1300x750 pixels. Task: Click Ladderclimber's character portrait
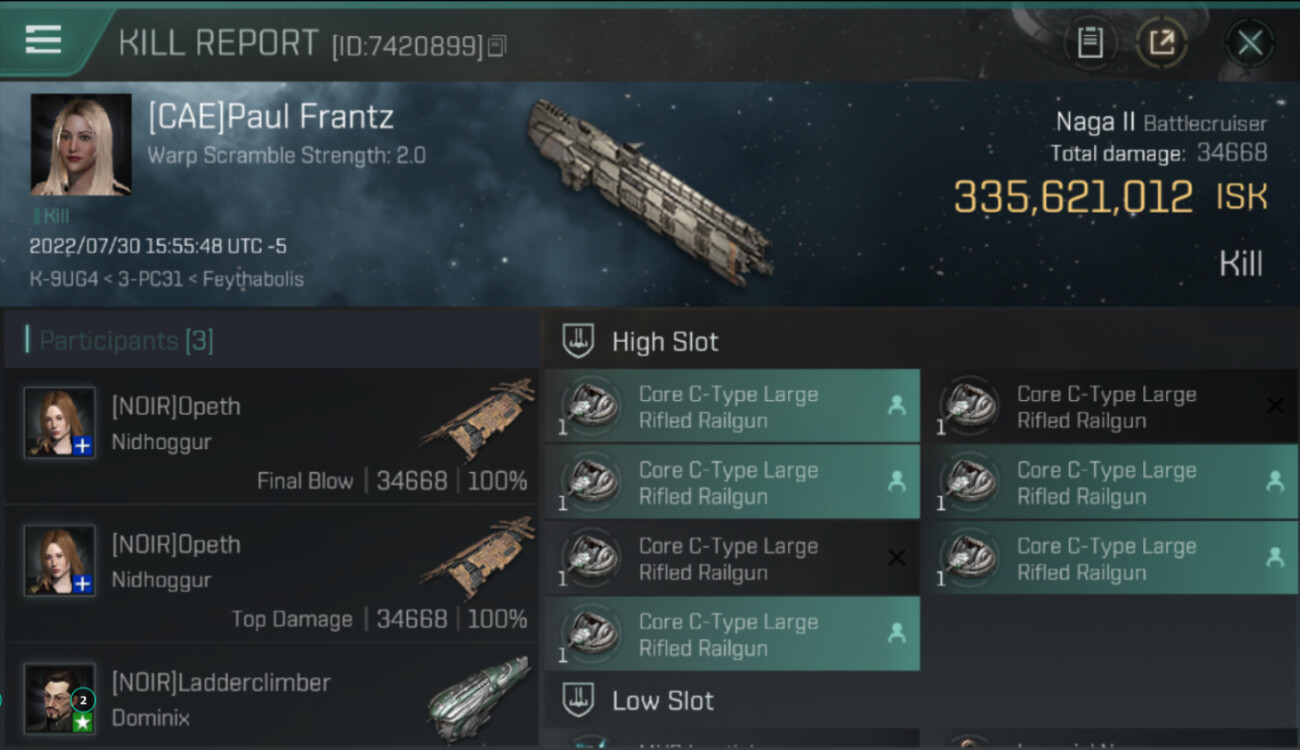pos(60,696)
